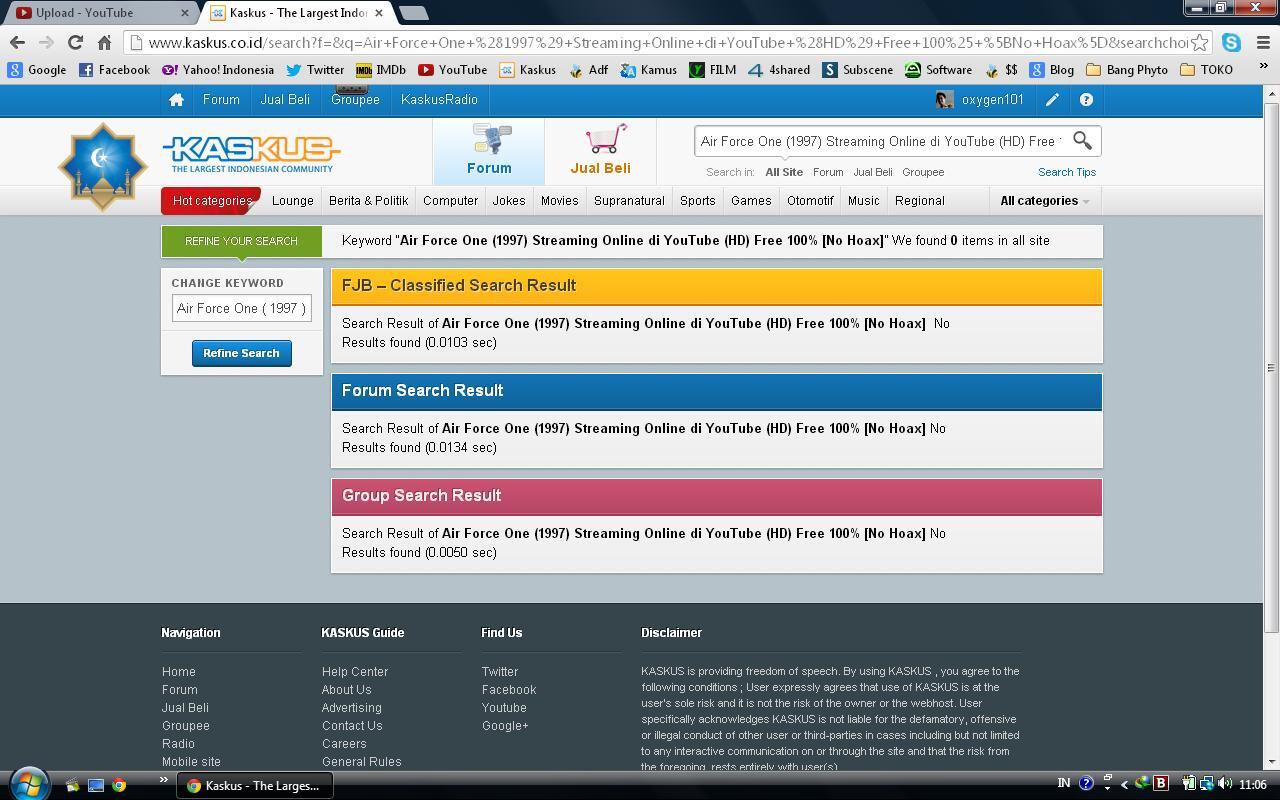Open browser home page icon
This screenshot has width=1280, height=800.
[104, 42]
